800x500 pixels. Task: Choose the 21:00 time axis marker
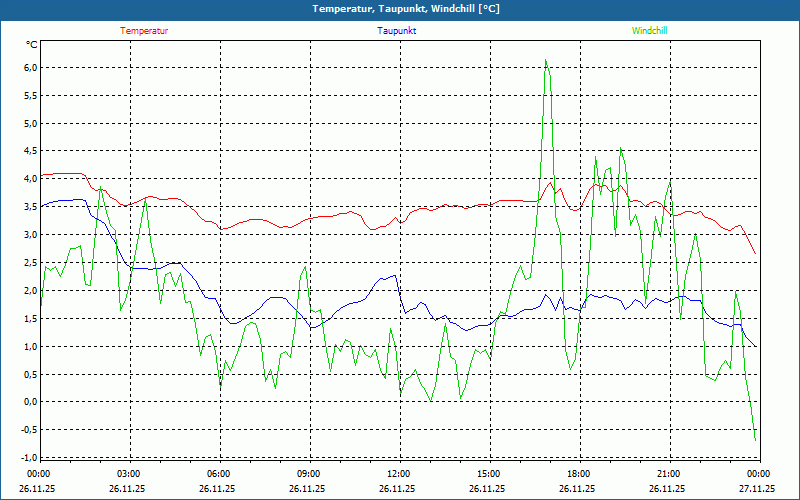pos(669,474)
